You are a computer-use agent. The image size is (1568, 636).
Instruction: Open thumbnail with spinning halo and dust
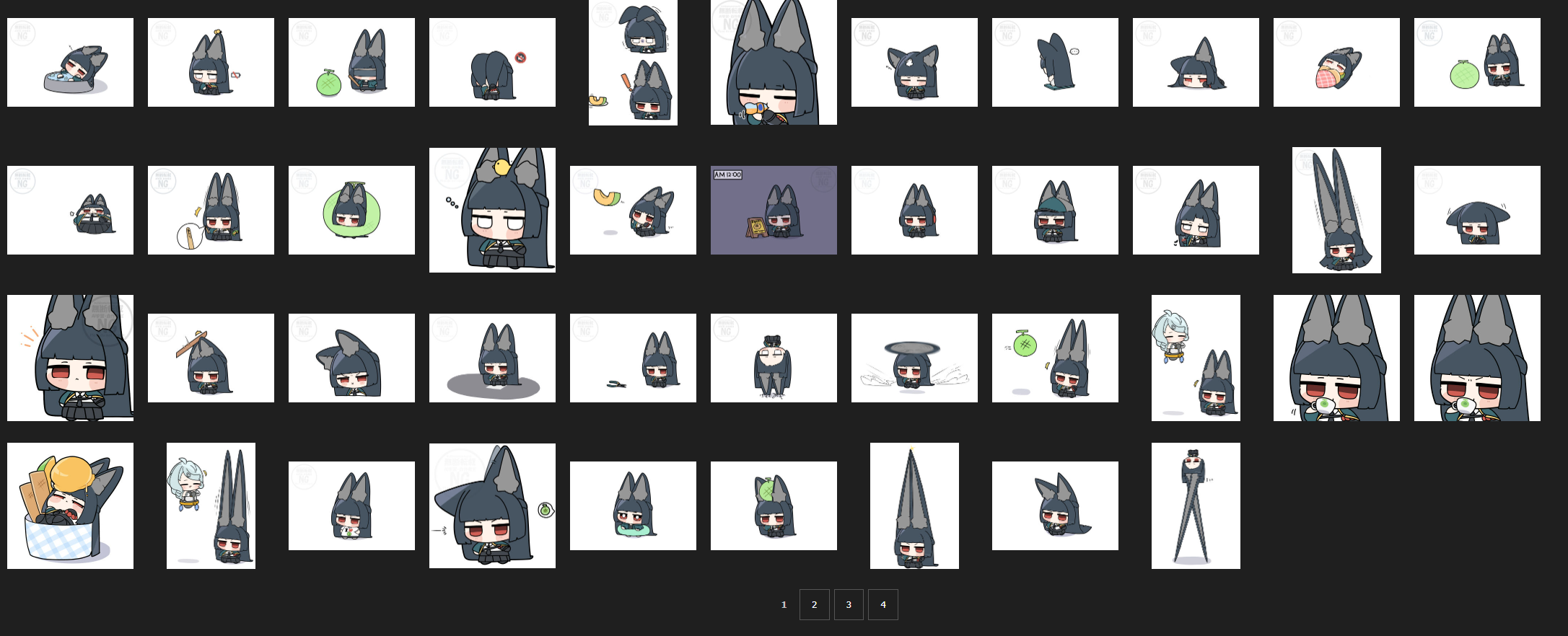point(914,358)
